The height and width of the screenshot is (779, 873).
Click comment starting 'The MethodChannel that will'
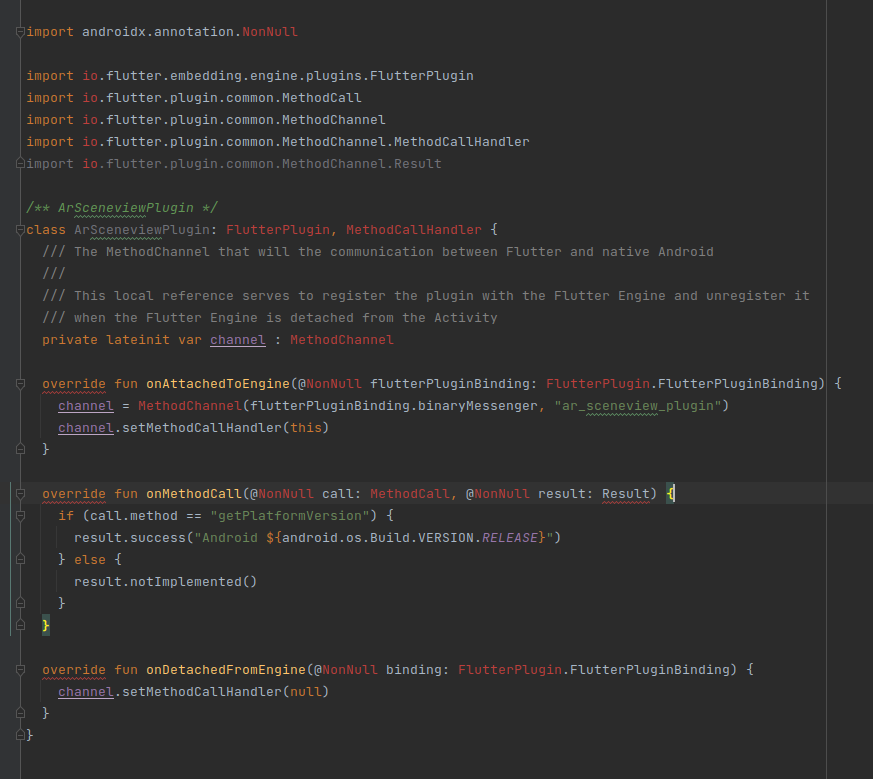pos(378,252)
